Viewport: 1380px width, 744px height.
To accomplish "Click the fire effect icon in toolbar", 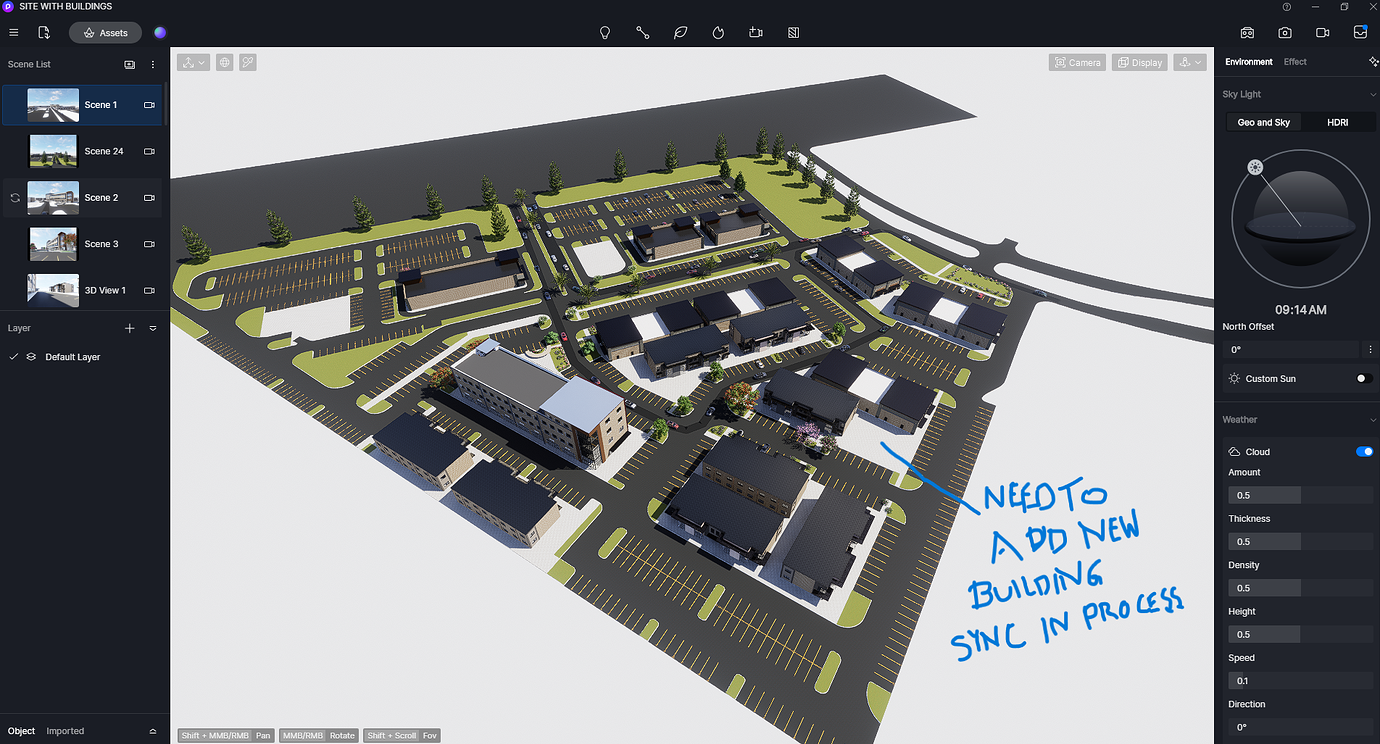I will pos(718,32).
